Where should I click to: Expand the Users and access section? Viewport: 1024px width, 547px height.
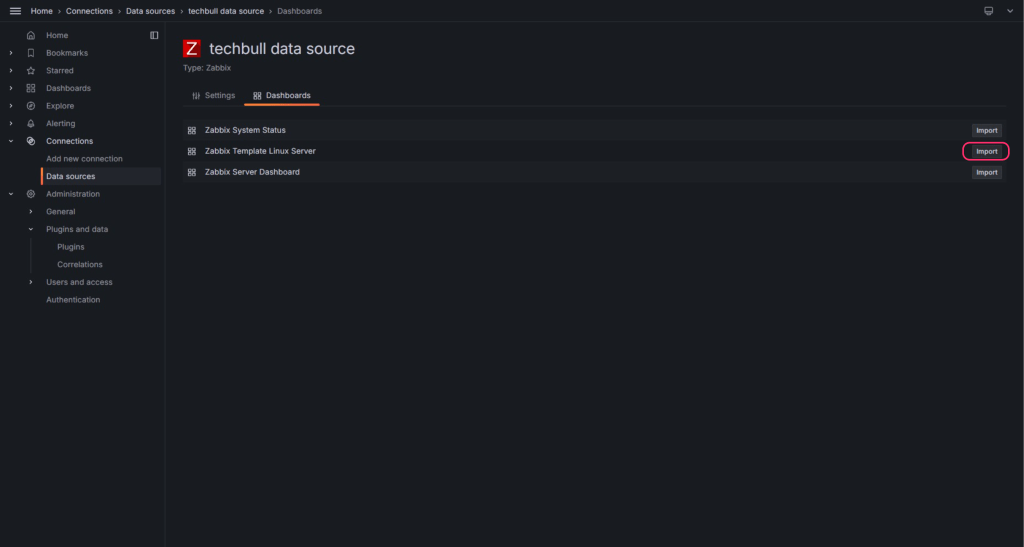tap(31, 282)
